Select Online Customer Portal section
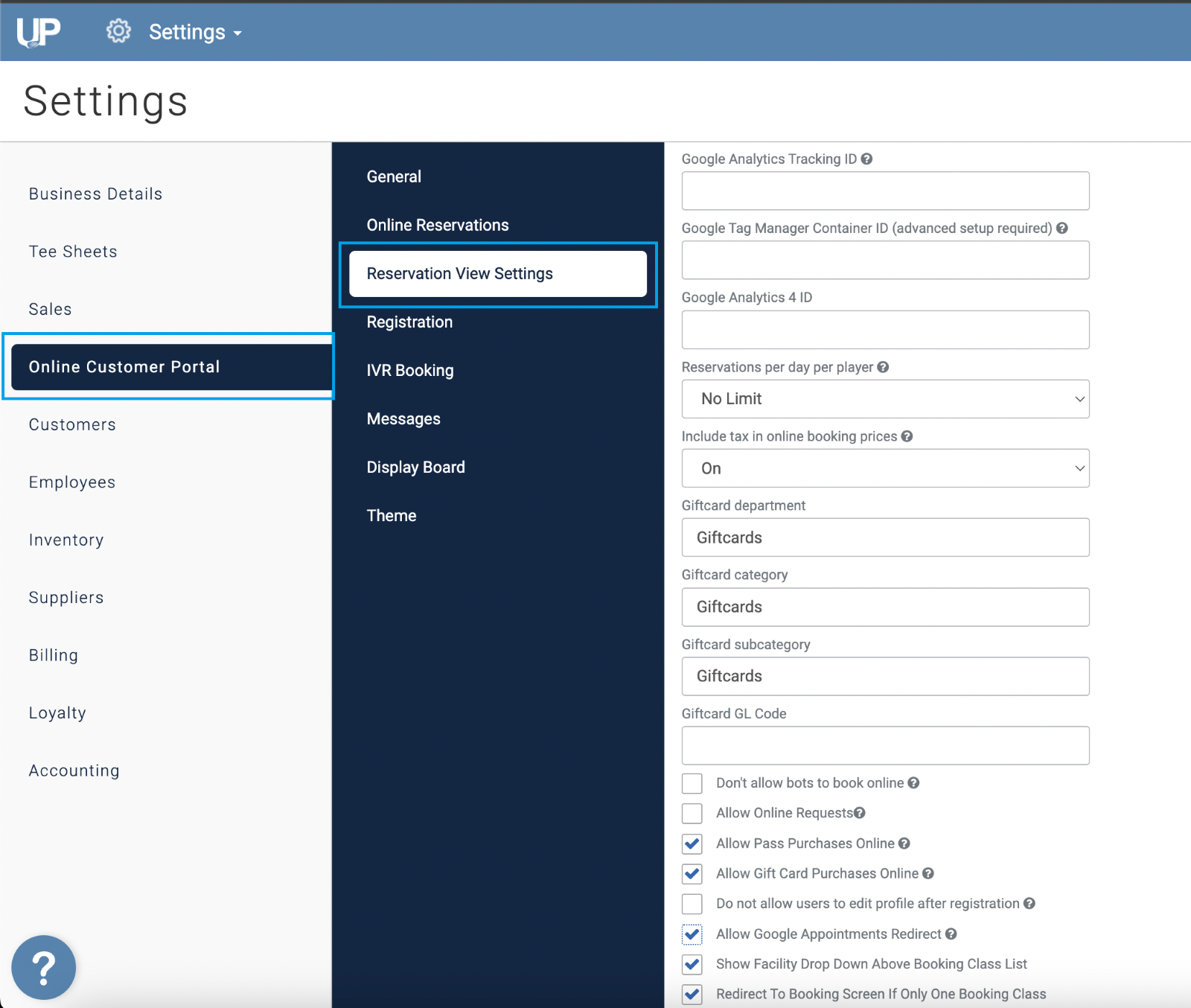1191x1008 pixels. pyautogui.click(x=171, y=366)
